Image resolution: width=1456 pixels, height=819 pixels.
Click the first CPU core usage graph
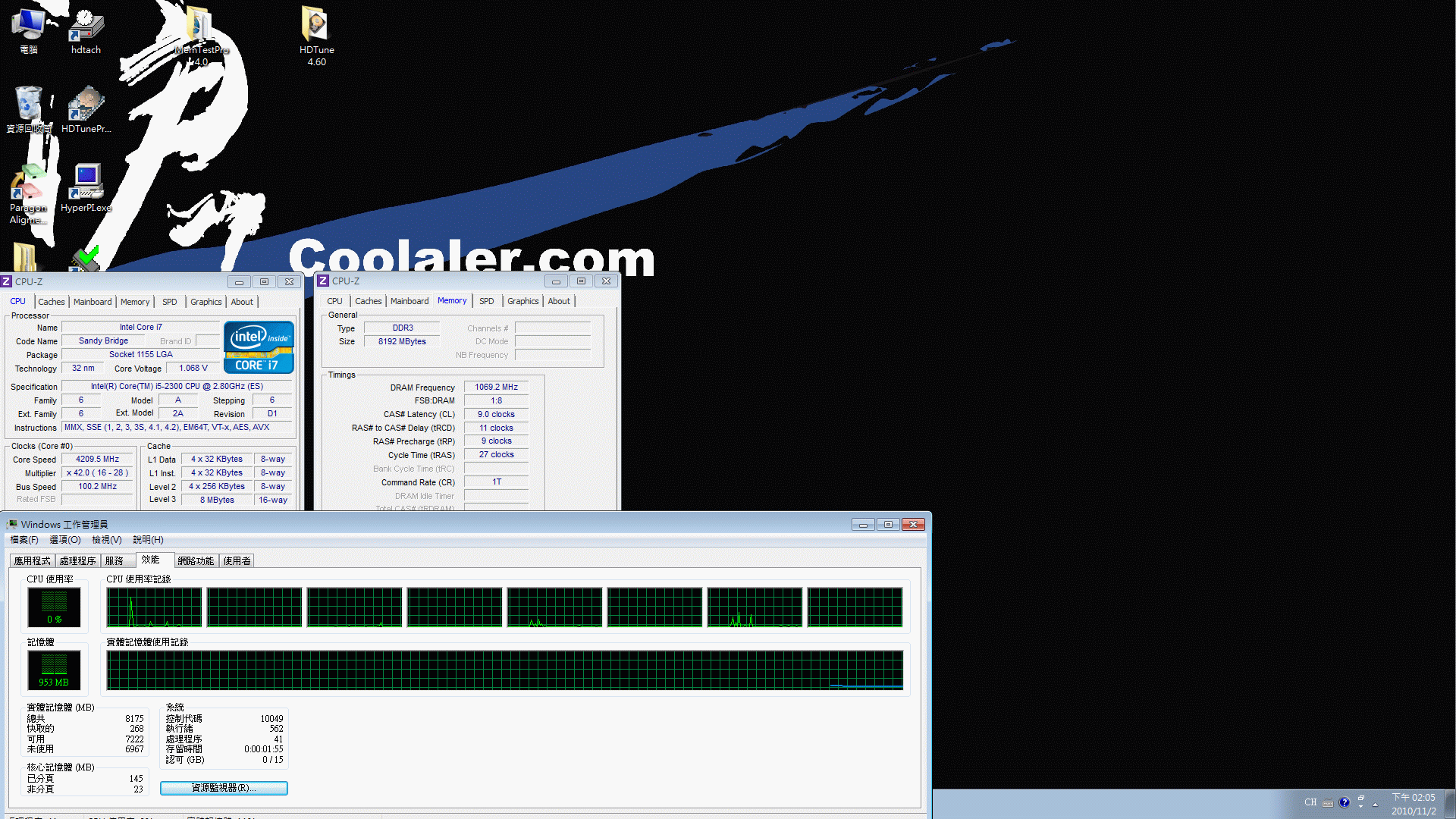click(154, 607)
